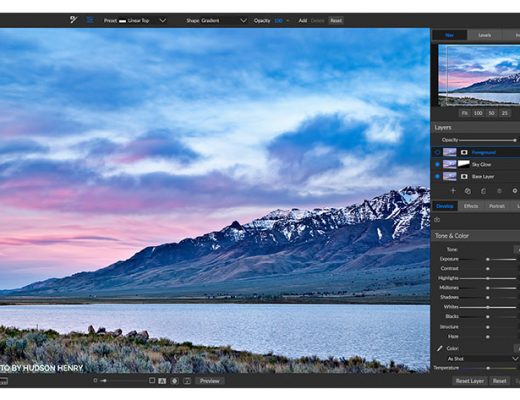
Task: Click the Base Layer mask icon
Action: coord(464,176)
